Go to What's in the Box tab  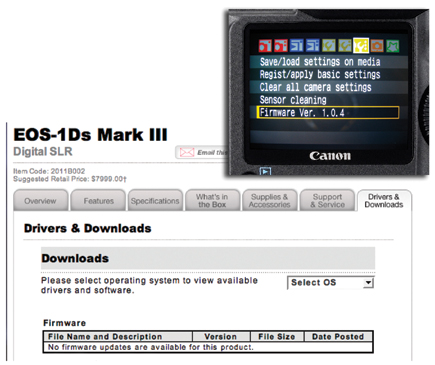pos(212,200)
